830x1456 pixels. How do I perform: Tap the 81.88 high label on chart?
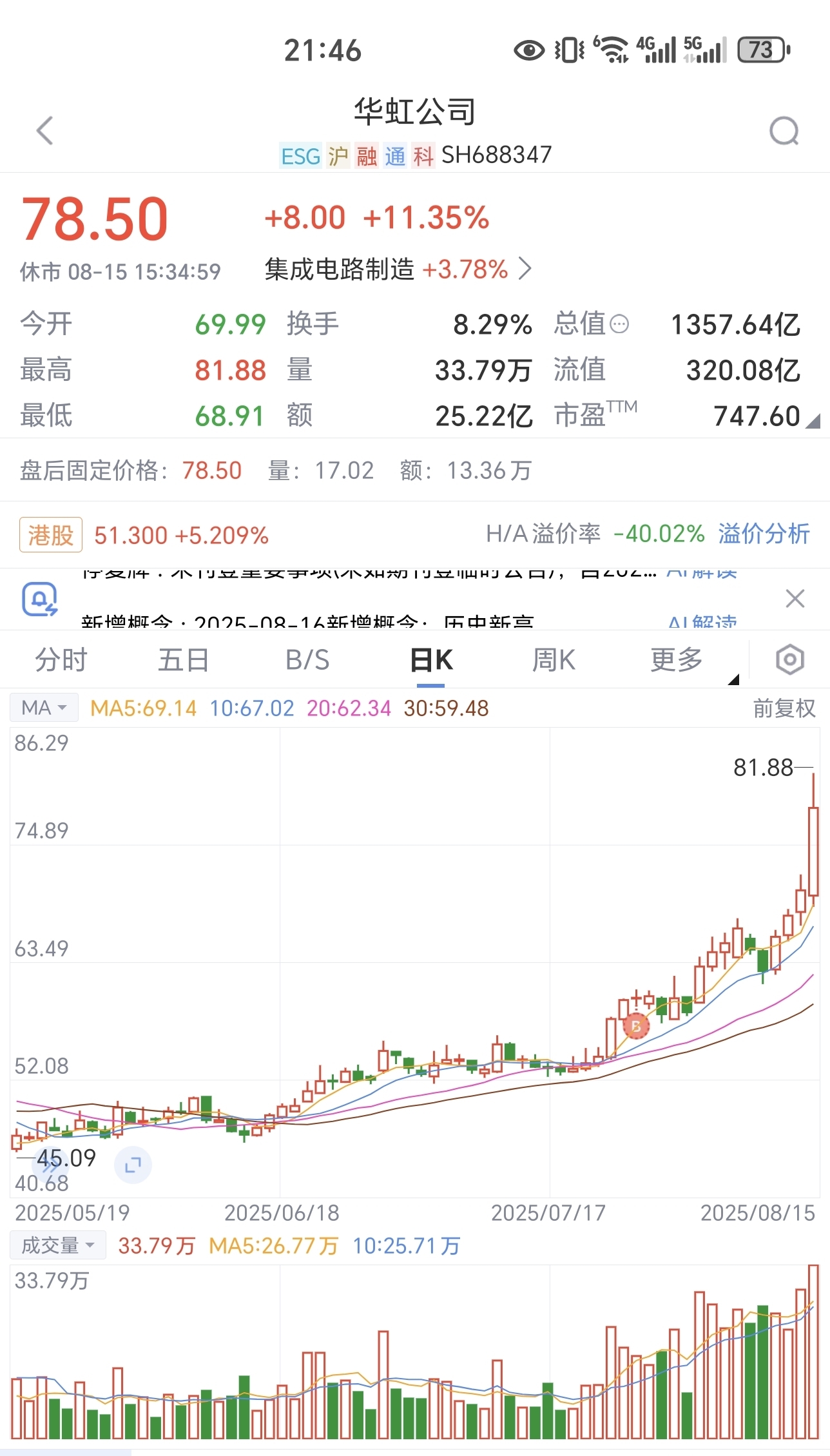tap(763, 768)
